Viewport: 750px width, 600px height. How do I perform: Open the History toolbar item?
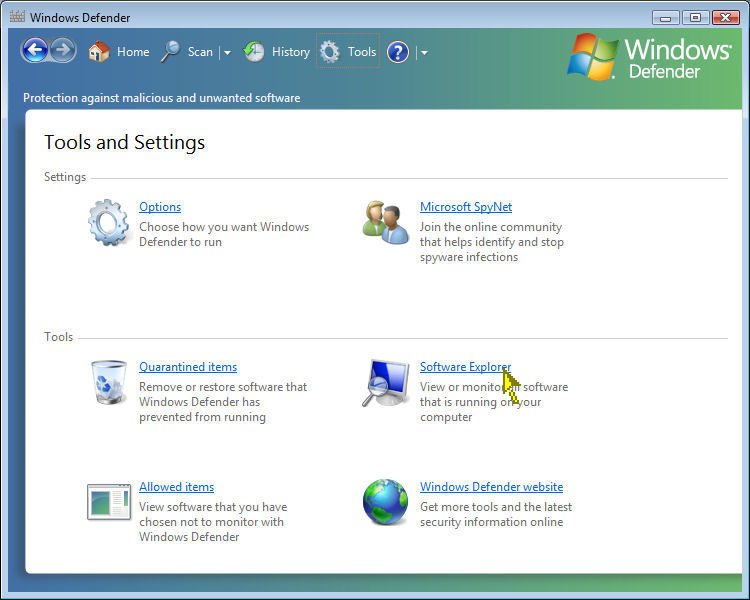291,52
